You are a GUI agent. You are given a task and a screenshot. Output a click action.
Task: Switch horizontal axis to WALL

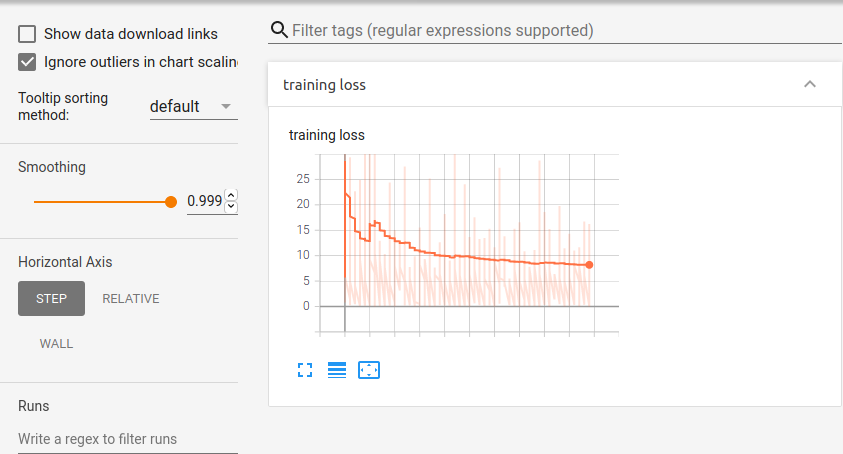(56, 344)
